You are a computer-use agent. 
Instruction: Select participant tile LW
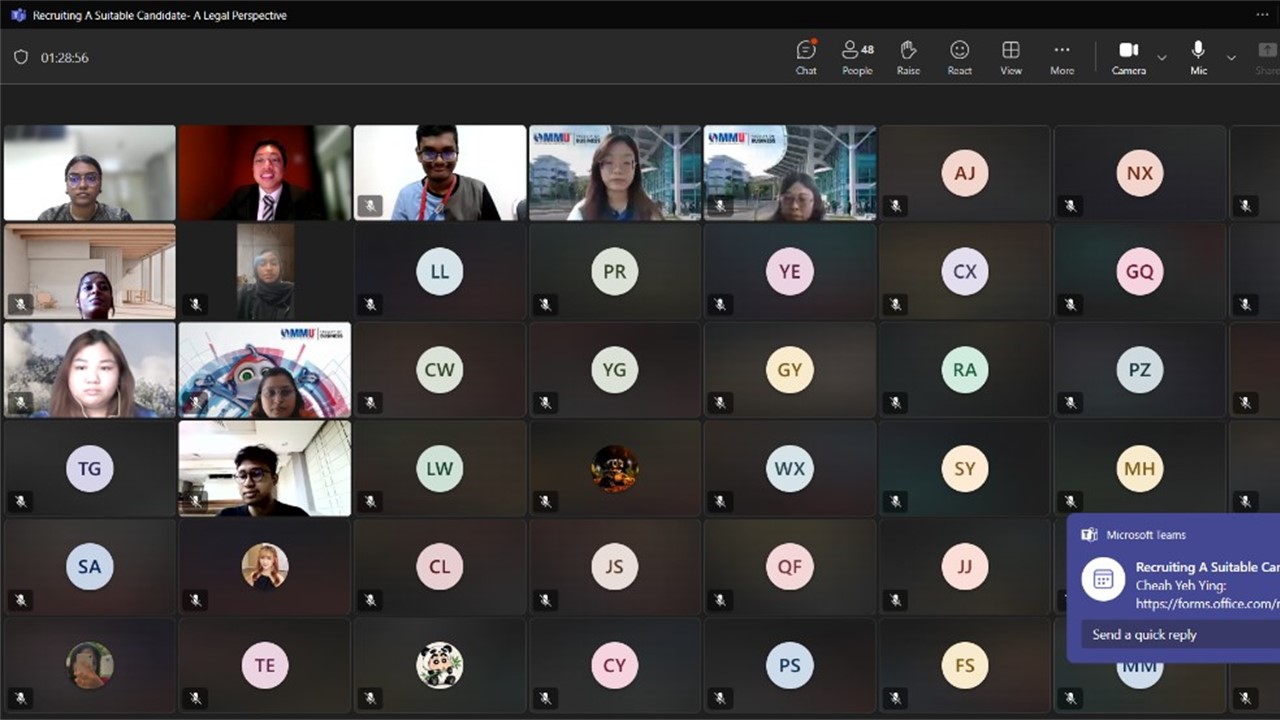[x=439, y=468]
